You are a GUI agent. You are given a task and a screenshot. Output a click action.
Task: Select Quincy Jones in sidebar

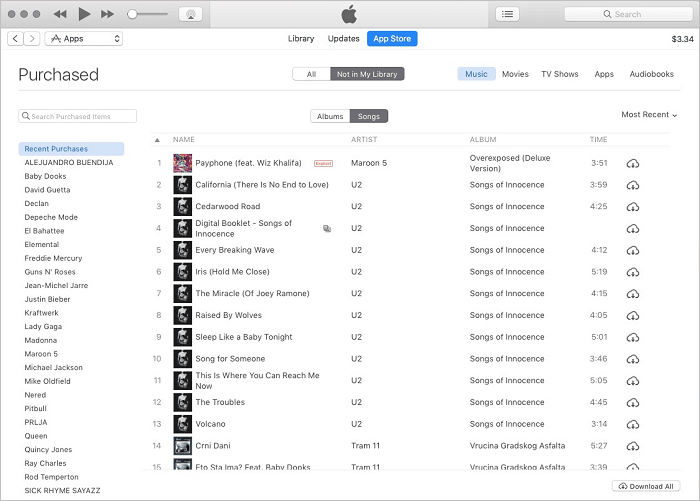[48, 450]
